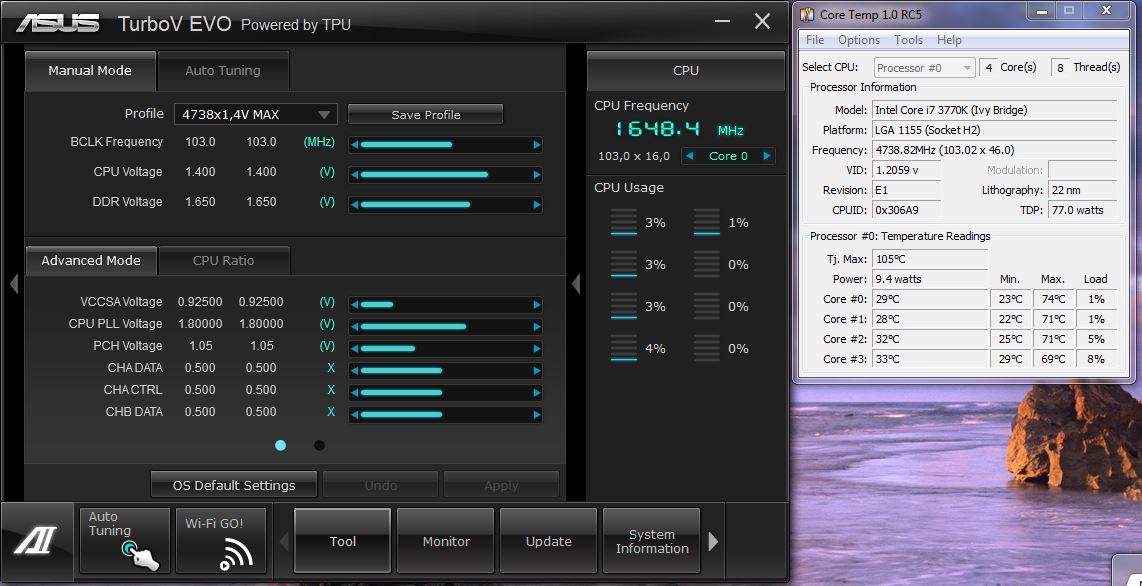1142x586 pixels.
Task: Collapse the CPU side panel arrow
Action: (x=575, y=283)
